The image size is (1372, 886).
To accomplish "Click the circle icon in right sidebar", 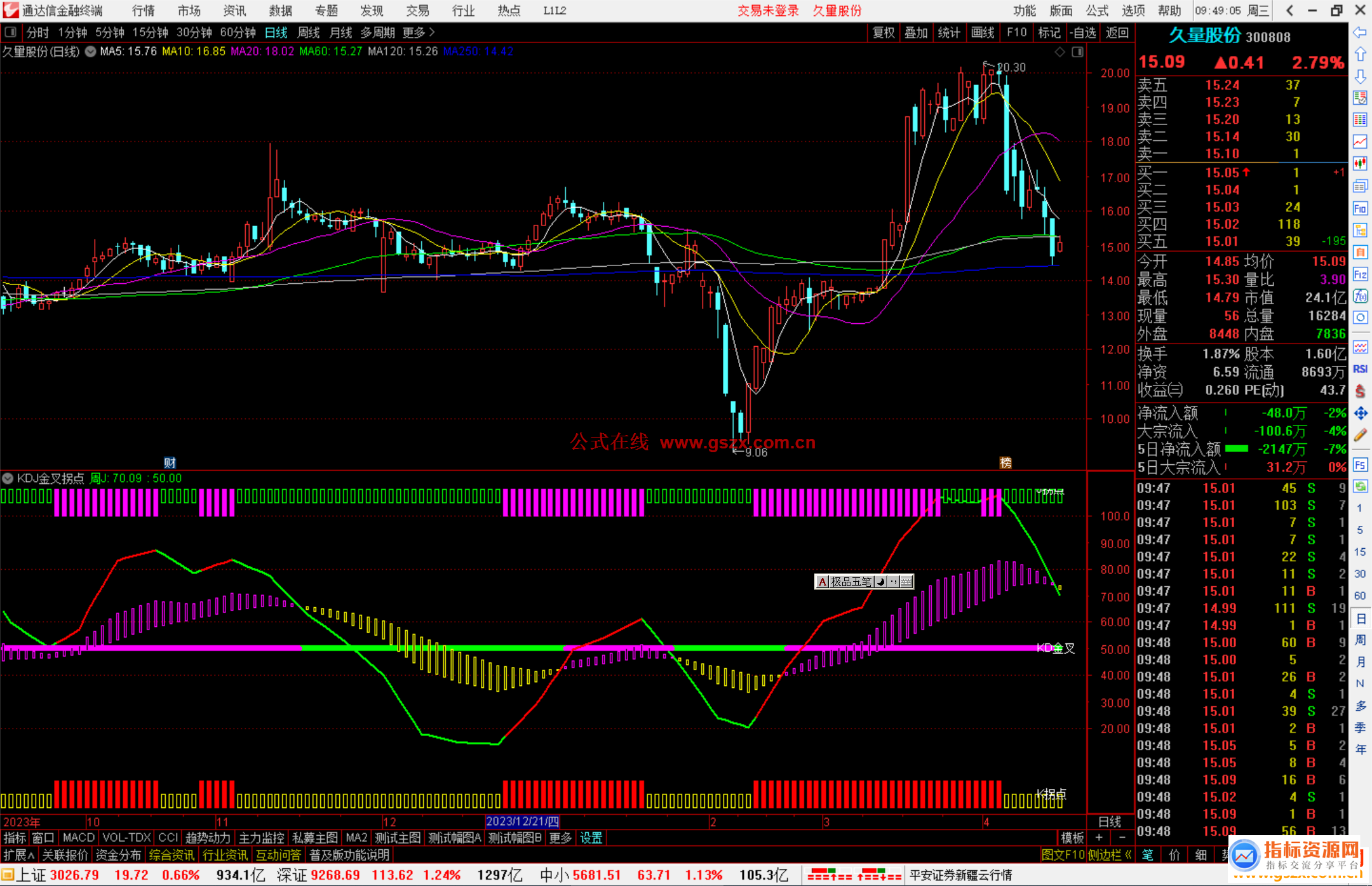I will (1360, 318).
